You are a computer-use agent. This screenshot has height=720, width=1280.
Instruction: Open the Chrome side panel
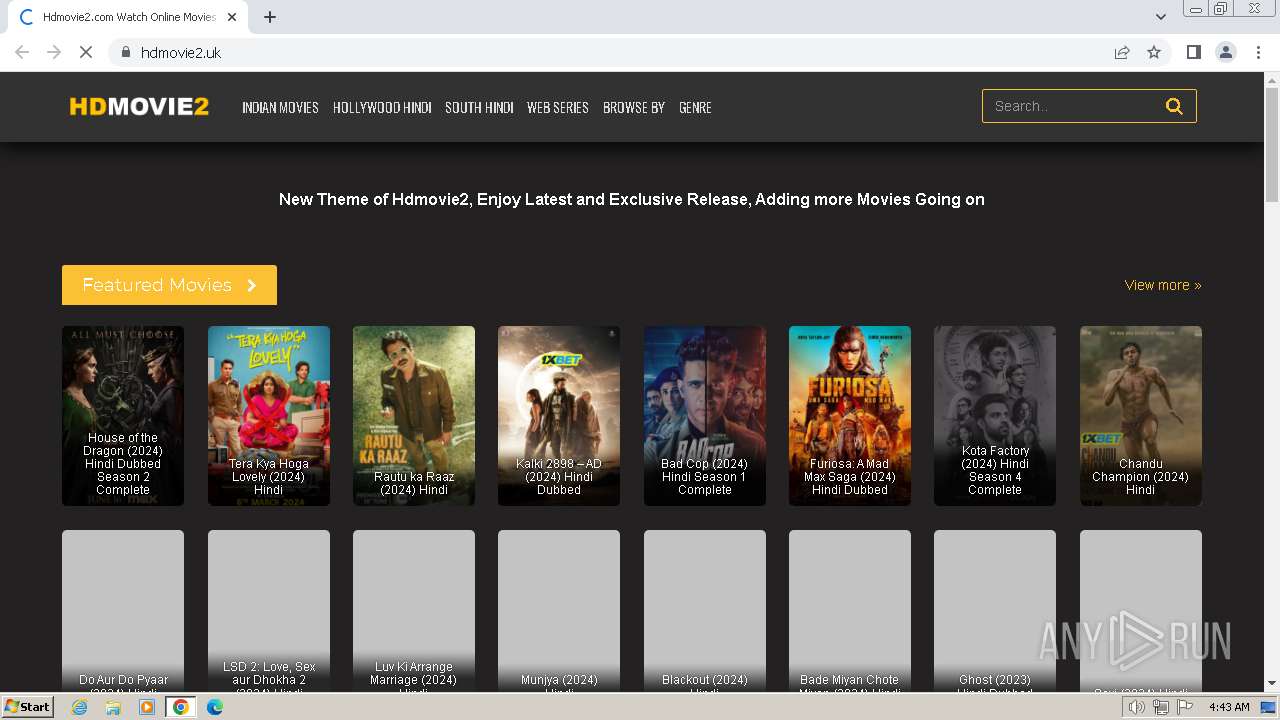(x=1193, y=52)
